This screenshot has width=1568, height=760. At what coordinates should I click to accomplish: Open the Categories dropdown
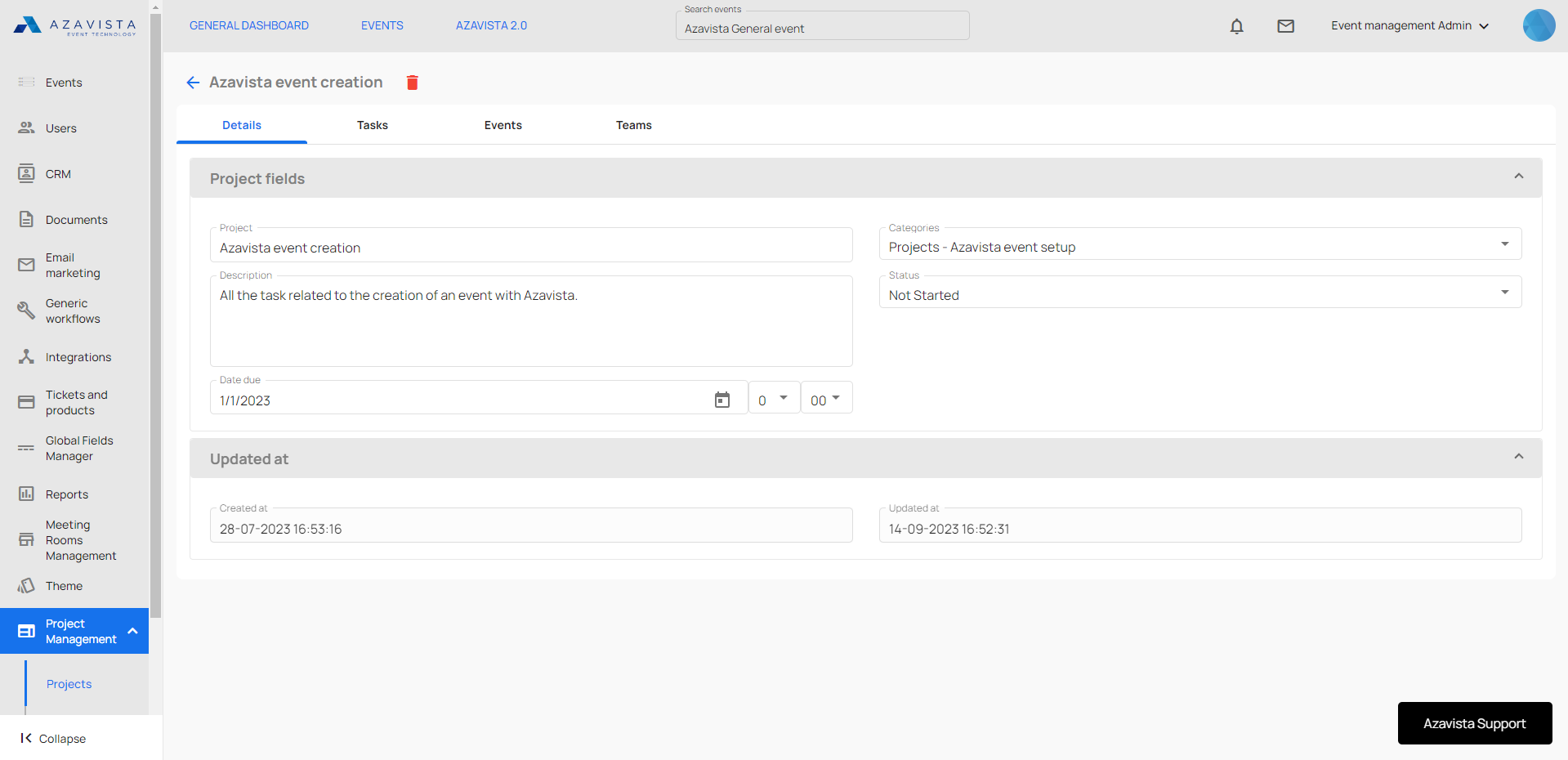pyautogui.click(x=1200, y=244)
